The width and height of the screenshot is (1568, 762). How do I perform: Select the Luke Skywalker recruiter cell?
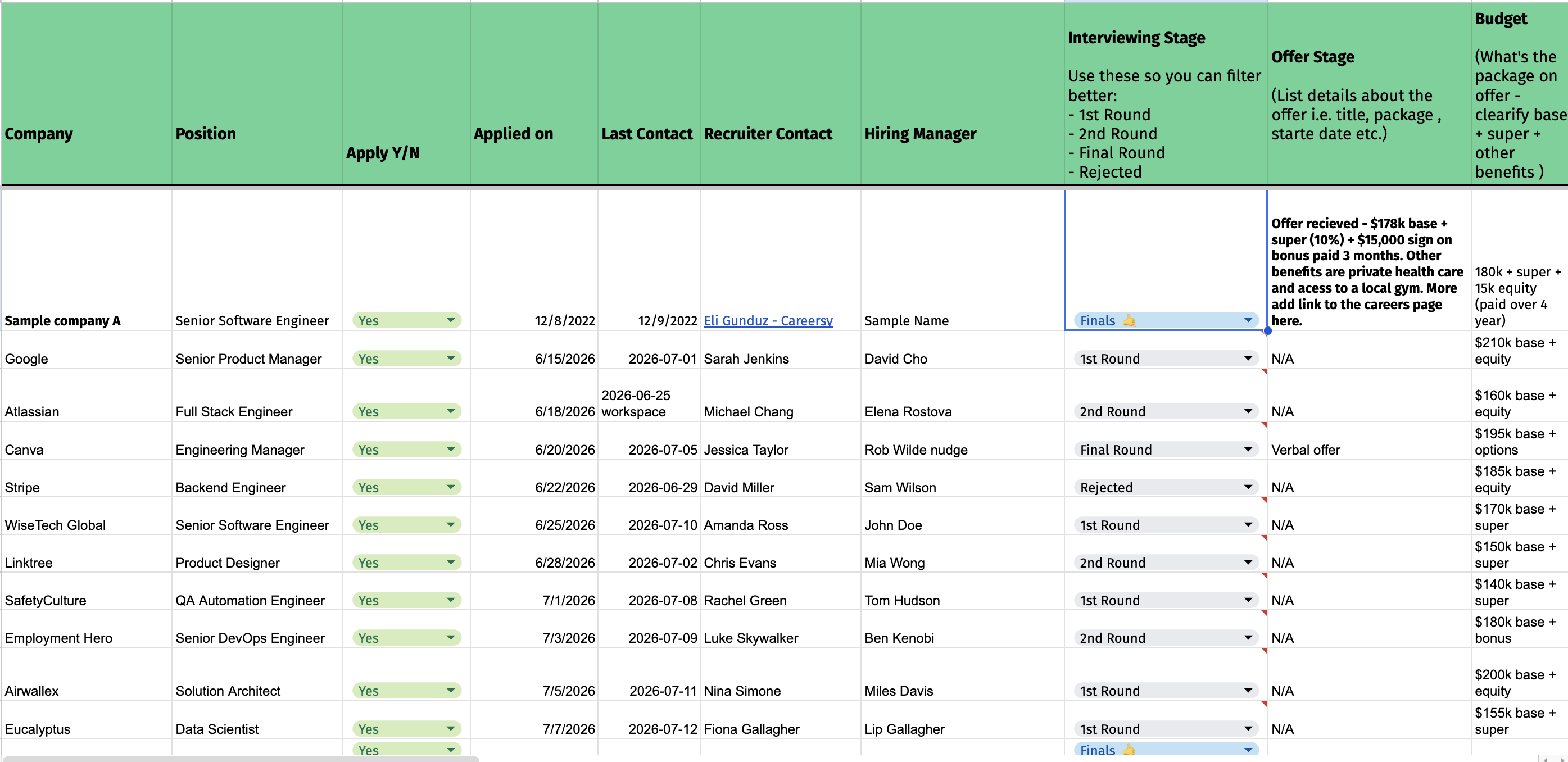click(781, 629)
